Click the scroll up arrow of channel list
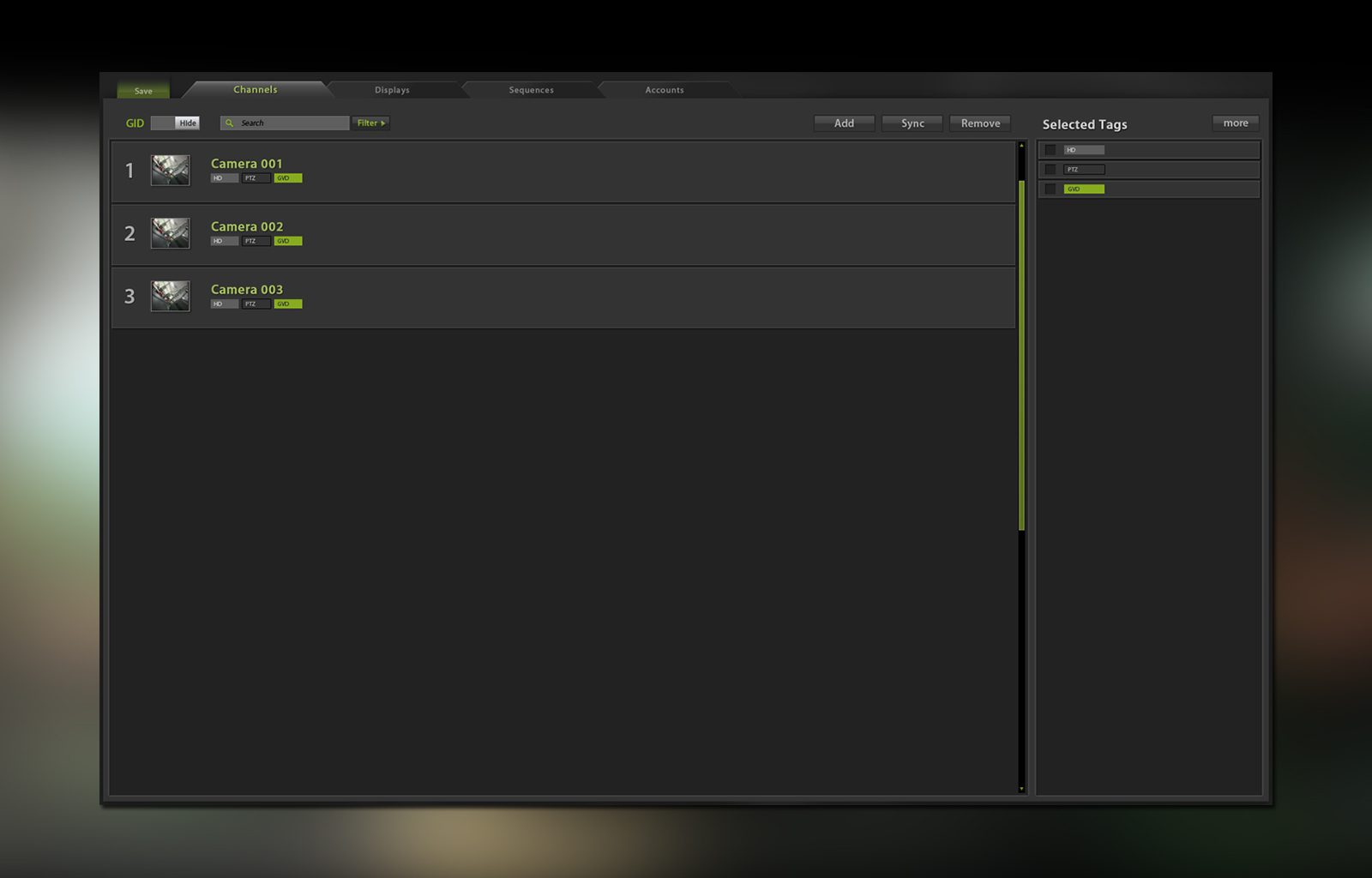1372x878 pixels. [1021, 146]
